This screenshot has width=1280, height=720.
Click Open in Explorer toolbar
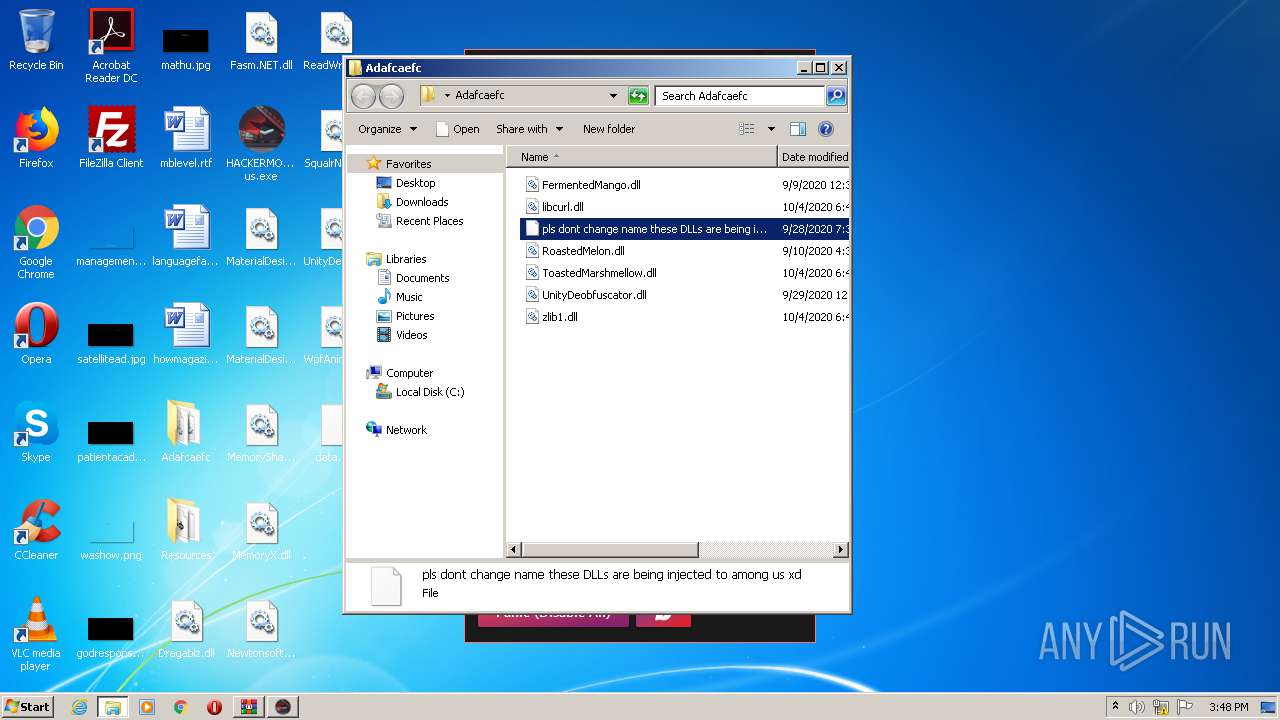(x=457, y=129)
